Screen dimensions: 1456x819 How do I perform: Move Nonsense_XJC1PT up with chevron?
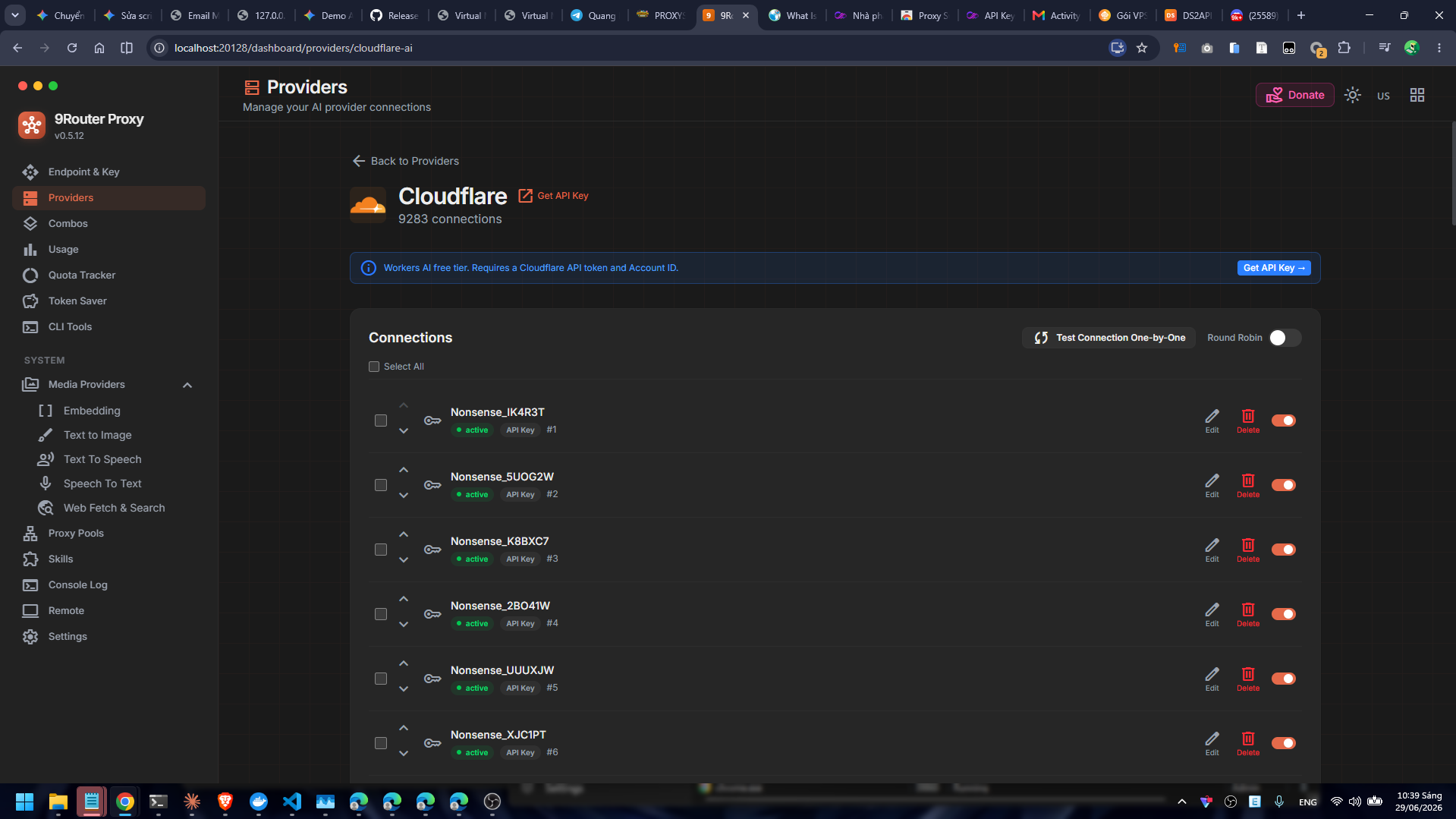tap(404, 728)
